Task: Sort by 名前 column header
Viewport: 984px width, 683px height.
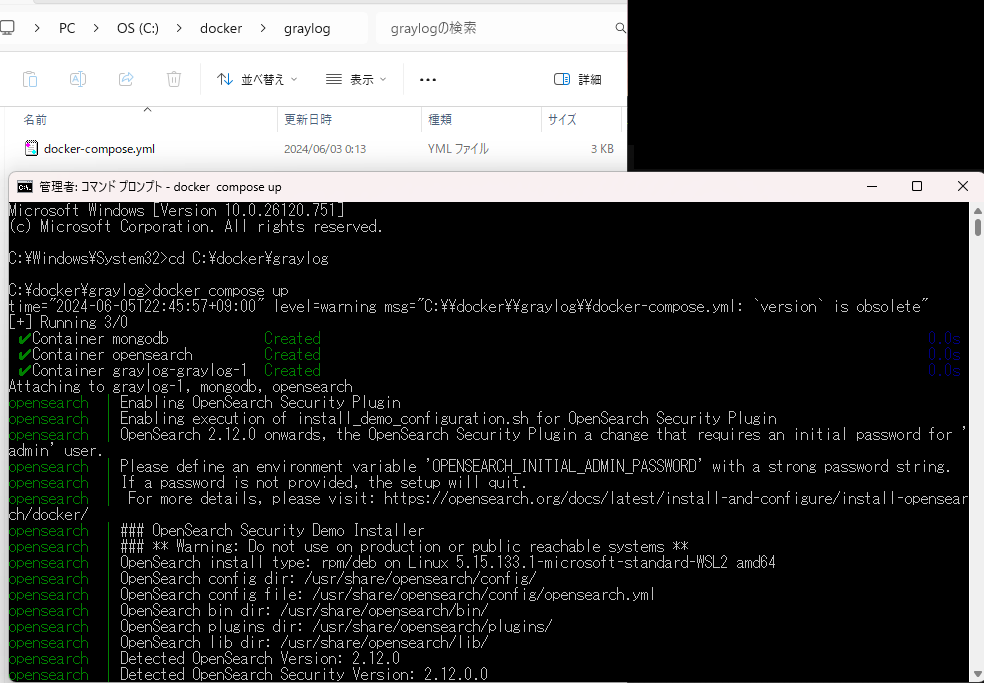Action: pyautogui.click(x=35, y=119)
